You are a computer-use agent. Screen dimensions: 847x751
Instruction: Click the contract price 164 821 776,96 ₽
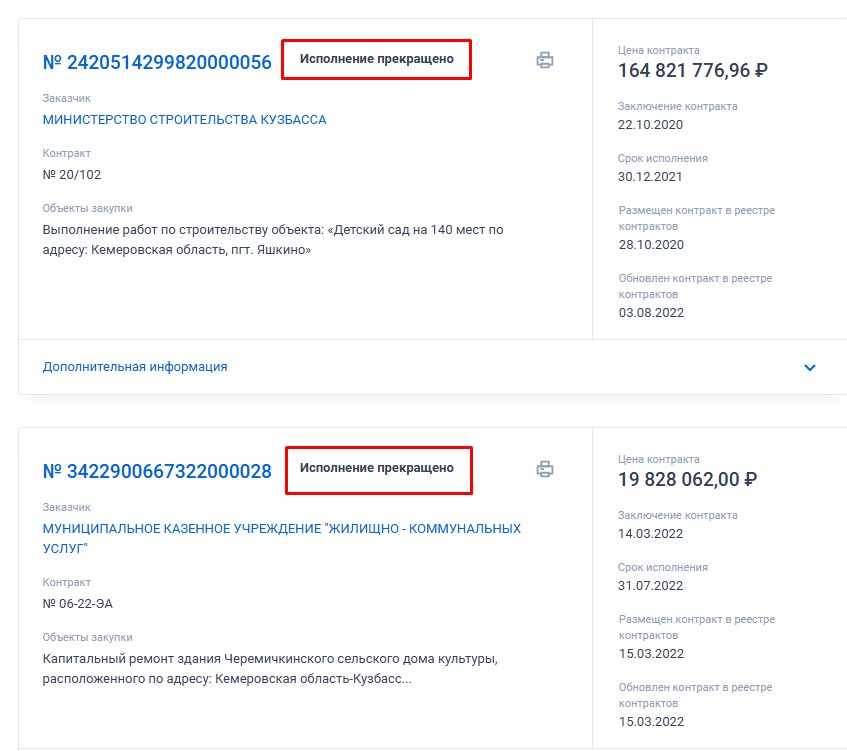692,71
